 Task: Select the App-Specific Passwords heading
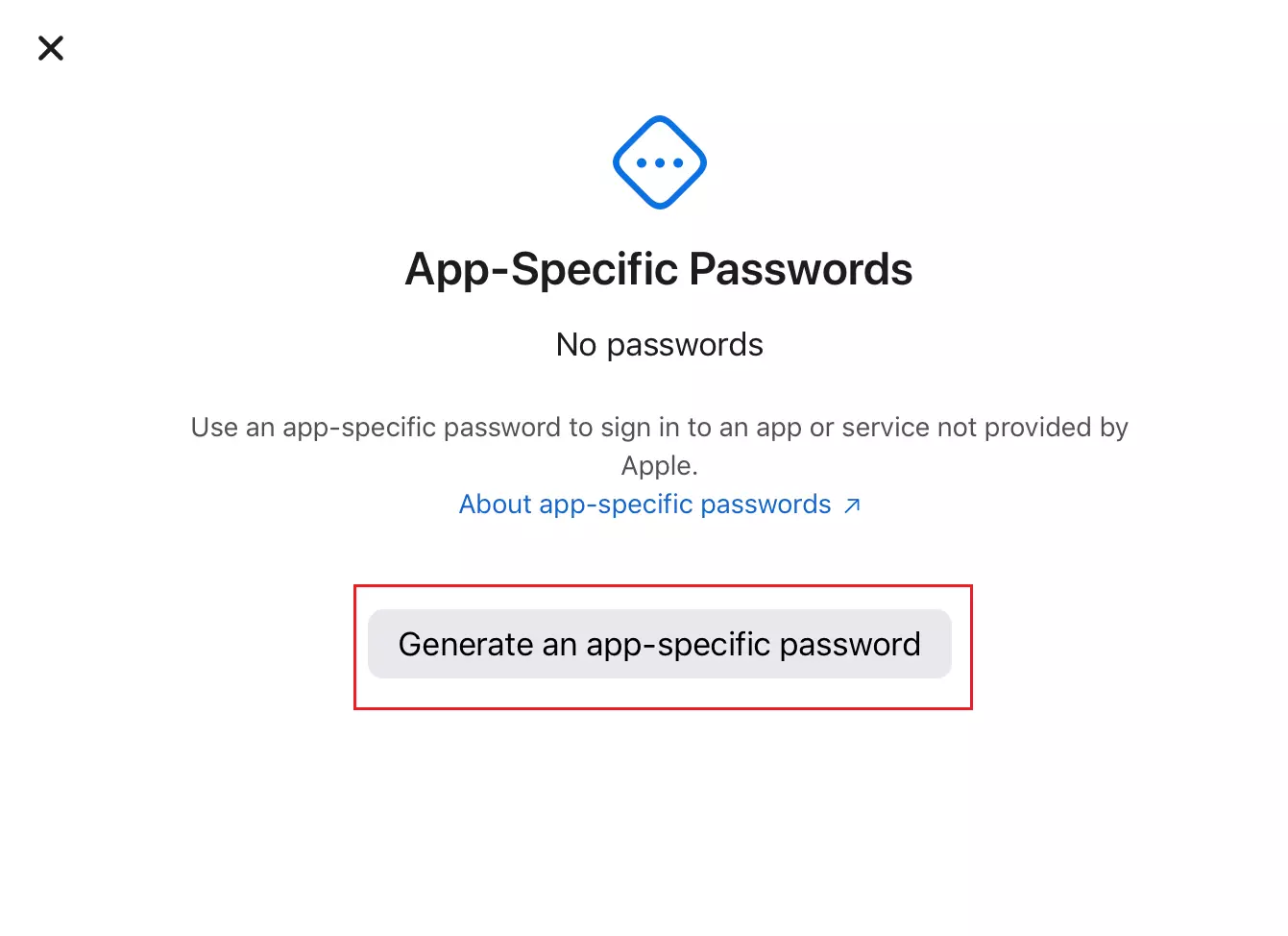coord(659,269)
